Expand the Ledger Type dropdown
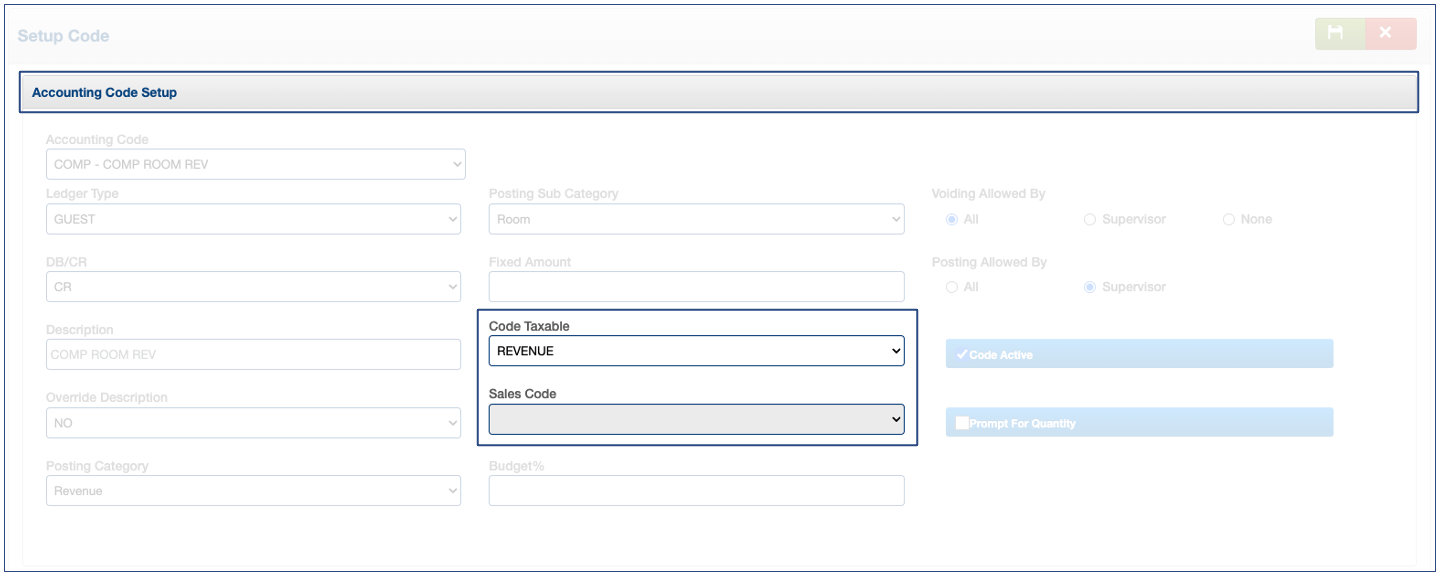The width and height of the screenshot is (1439, 576). [x=253, y=219]
